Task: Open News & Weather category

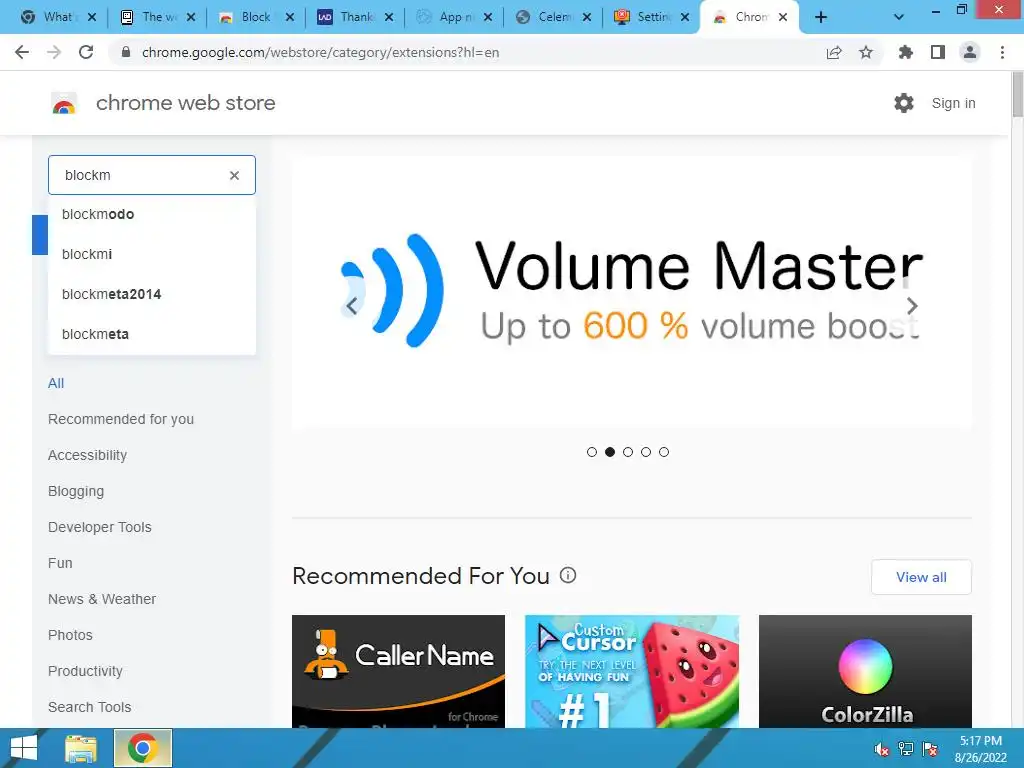Action: 102,599
